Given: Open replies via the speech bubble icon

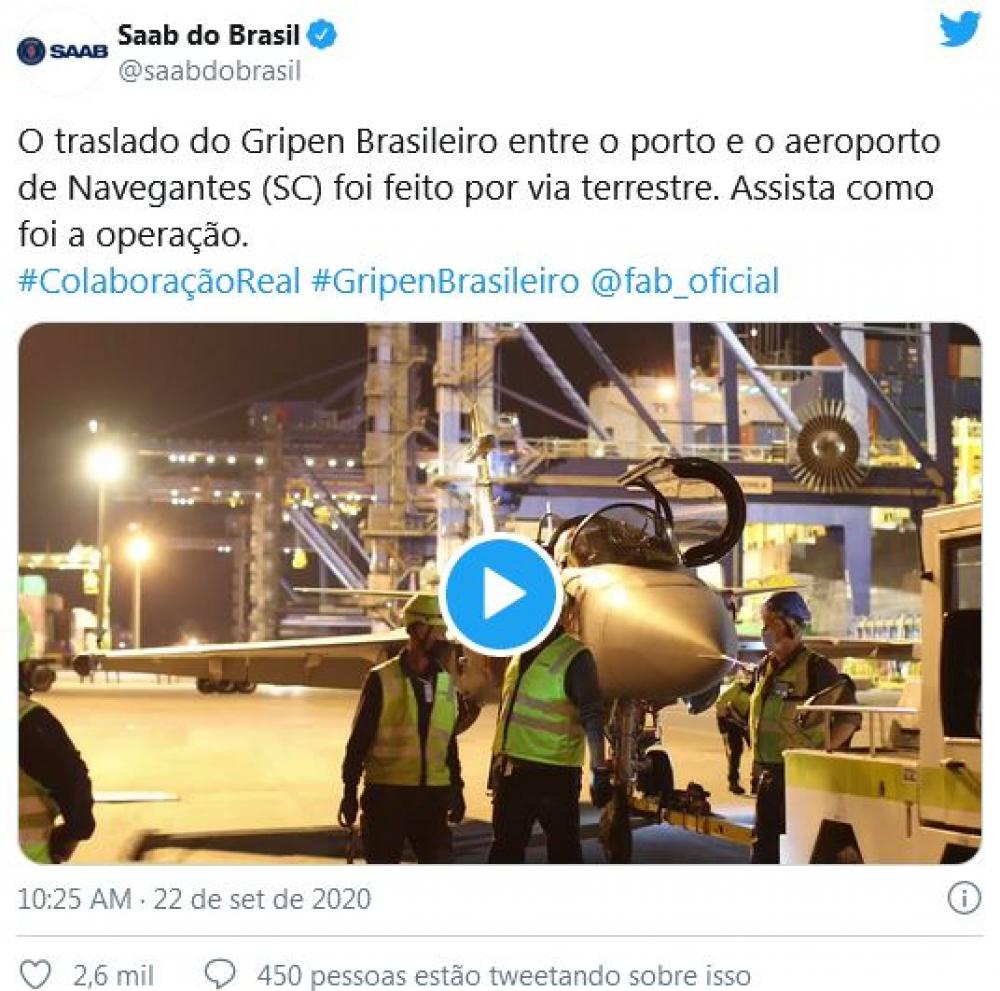Looking at the screenshot, I should tap(220, 974).
